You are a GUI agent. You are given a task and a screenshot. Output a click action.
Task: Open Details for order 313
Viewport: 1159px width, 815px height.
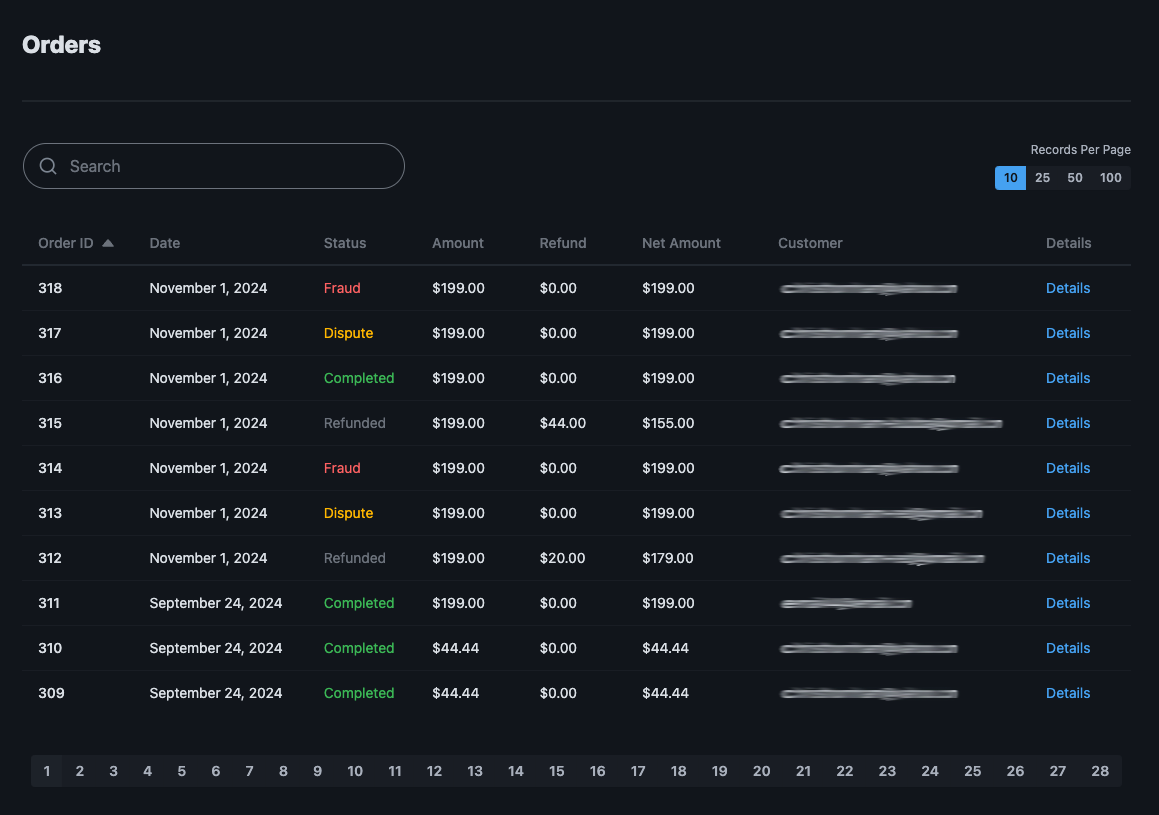[x=1067, y=514]
